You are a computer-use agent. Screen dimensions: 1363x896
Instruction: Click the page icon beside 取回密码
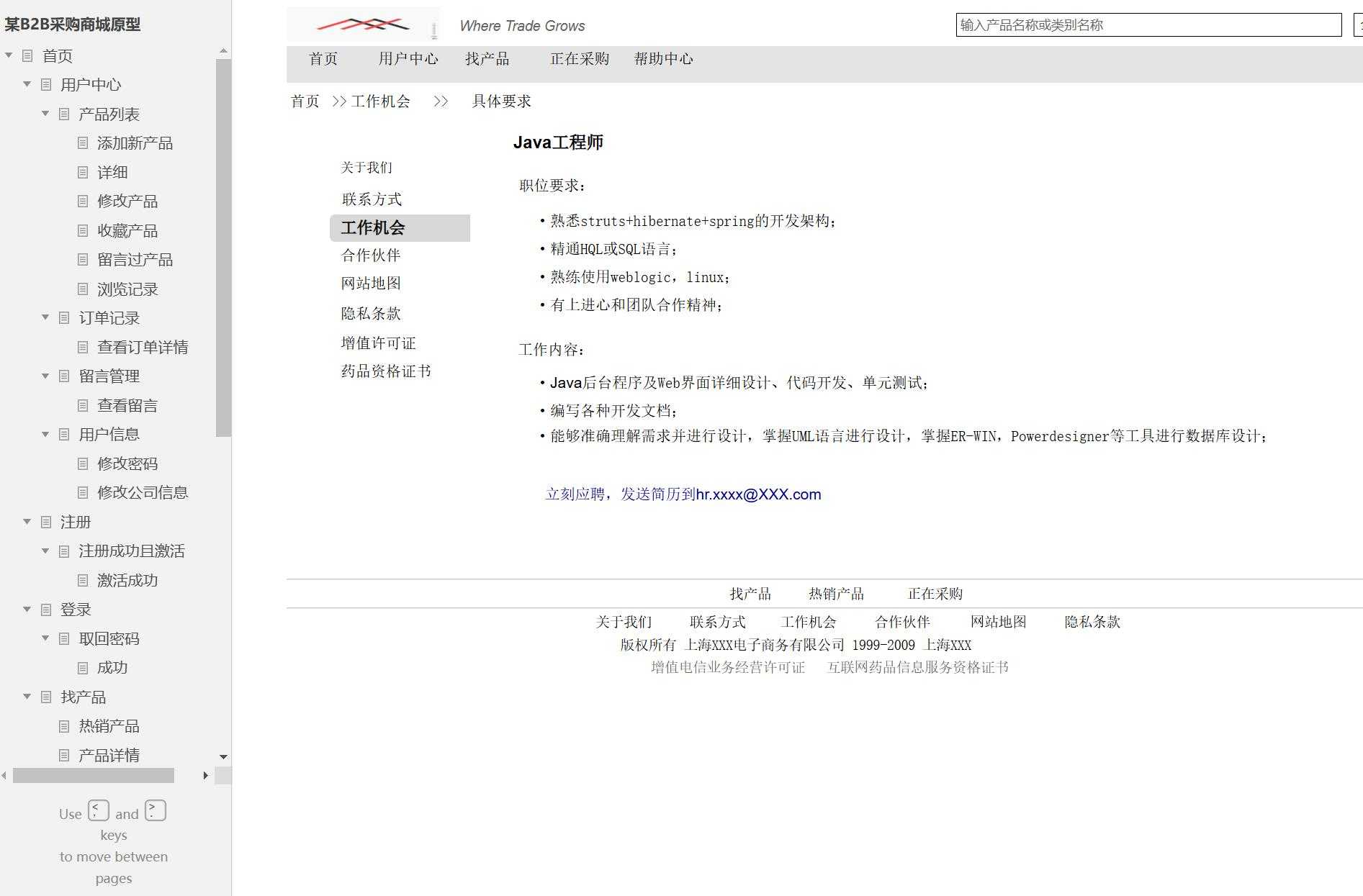click(66, 638)
